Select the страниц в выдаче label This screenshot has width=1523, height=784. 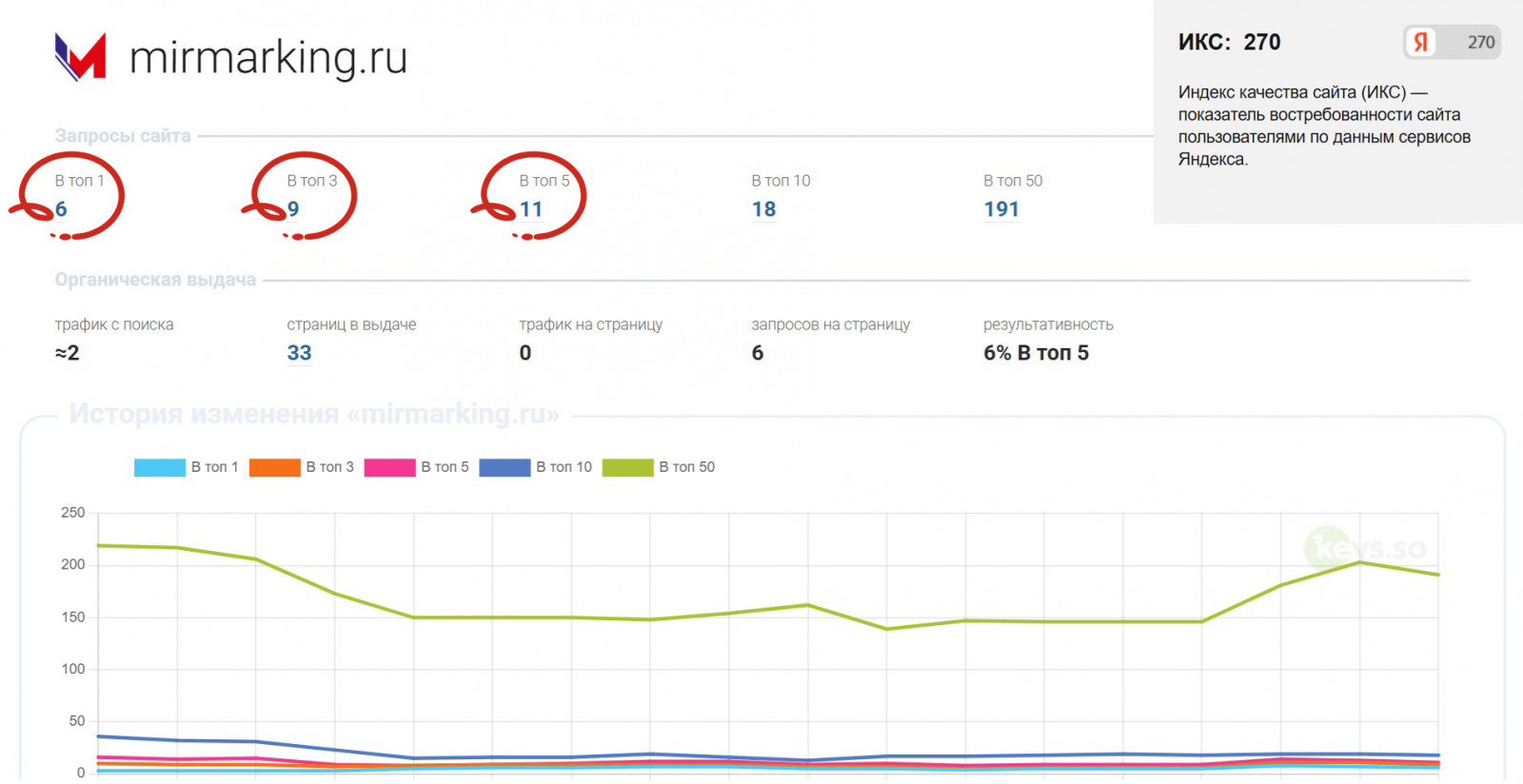point(351,324)
